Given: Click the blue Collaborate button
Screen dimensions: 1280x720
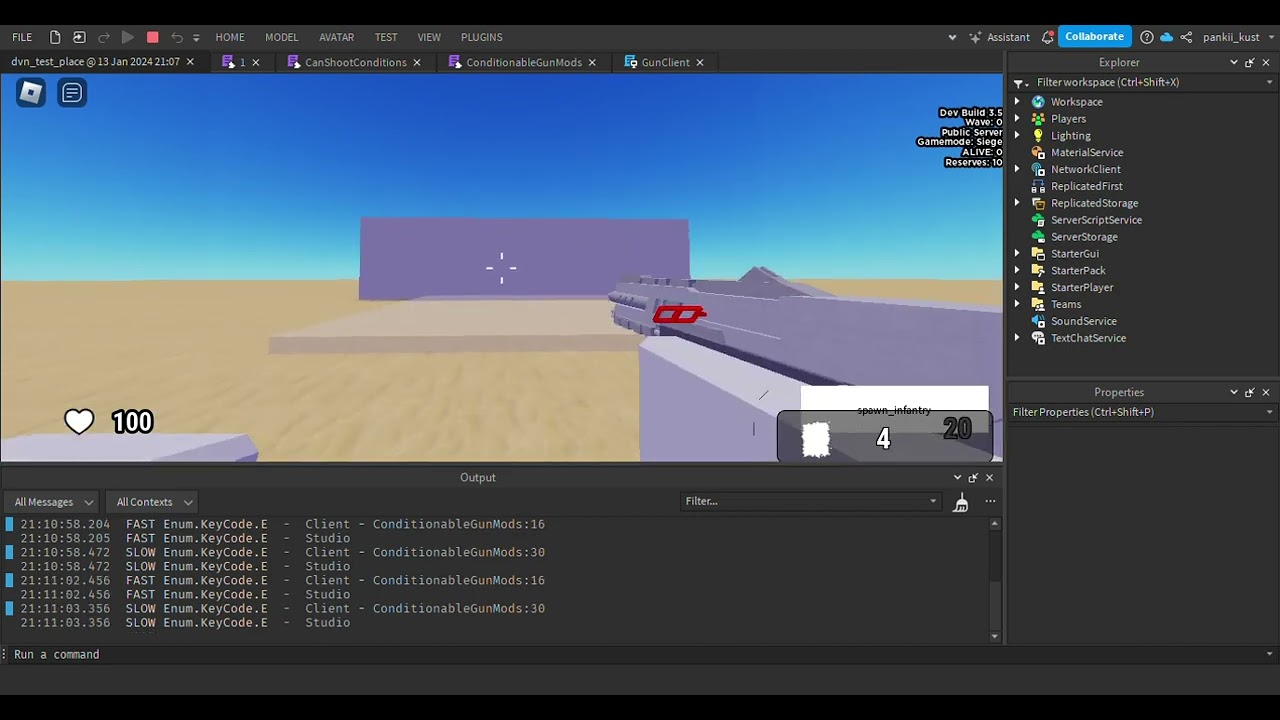Looking at the screenshot, I should click(1094, 37).
